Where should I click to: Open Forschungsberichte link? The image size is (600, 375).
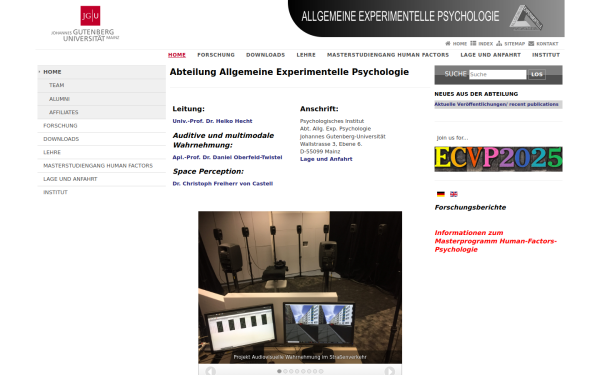click(x=470, y=207)
